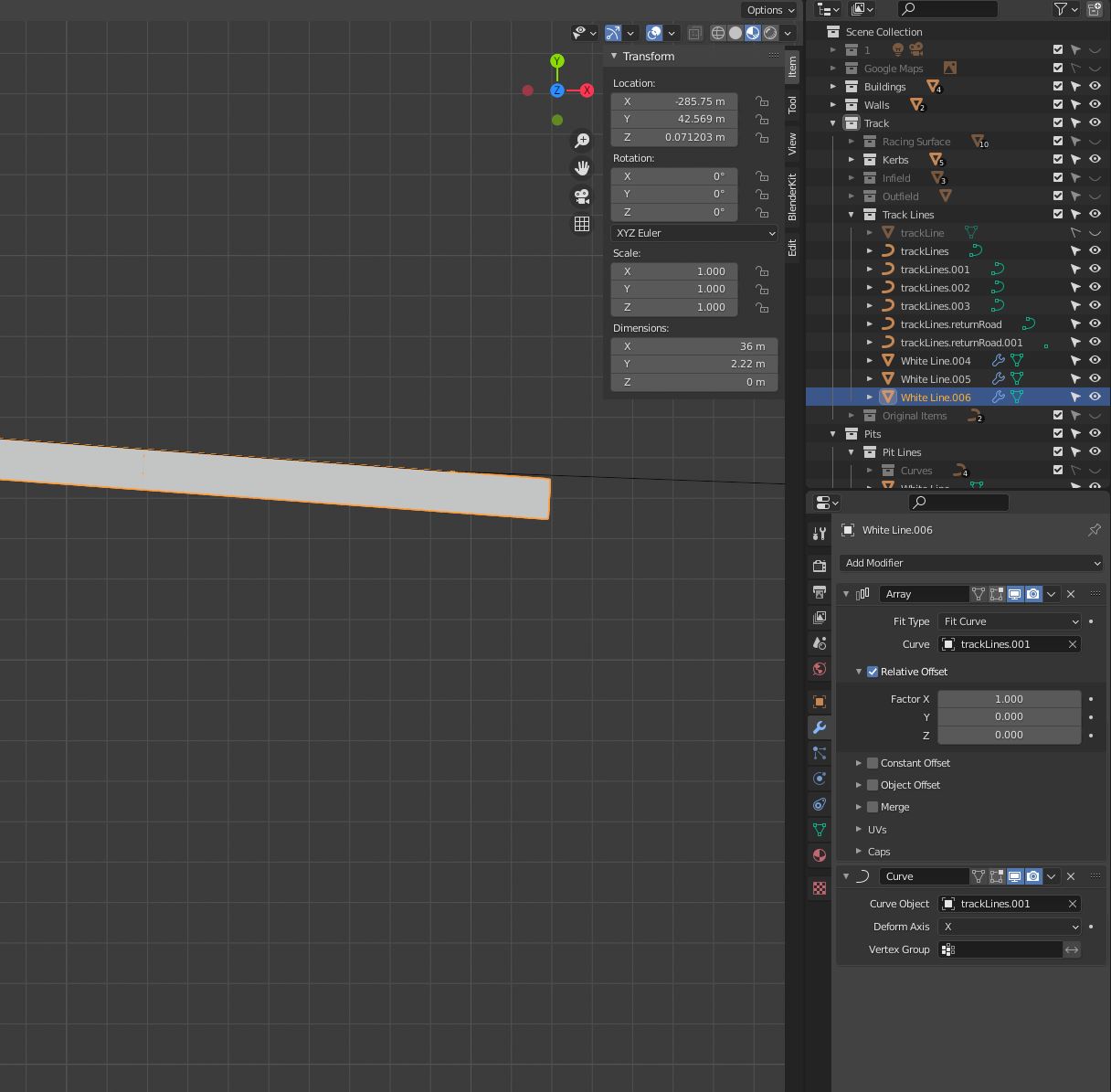1111x1092 pixels.
Task: Click the zoom view magnifier gizmo
Action: tap(582, 141)
